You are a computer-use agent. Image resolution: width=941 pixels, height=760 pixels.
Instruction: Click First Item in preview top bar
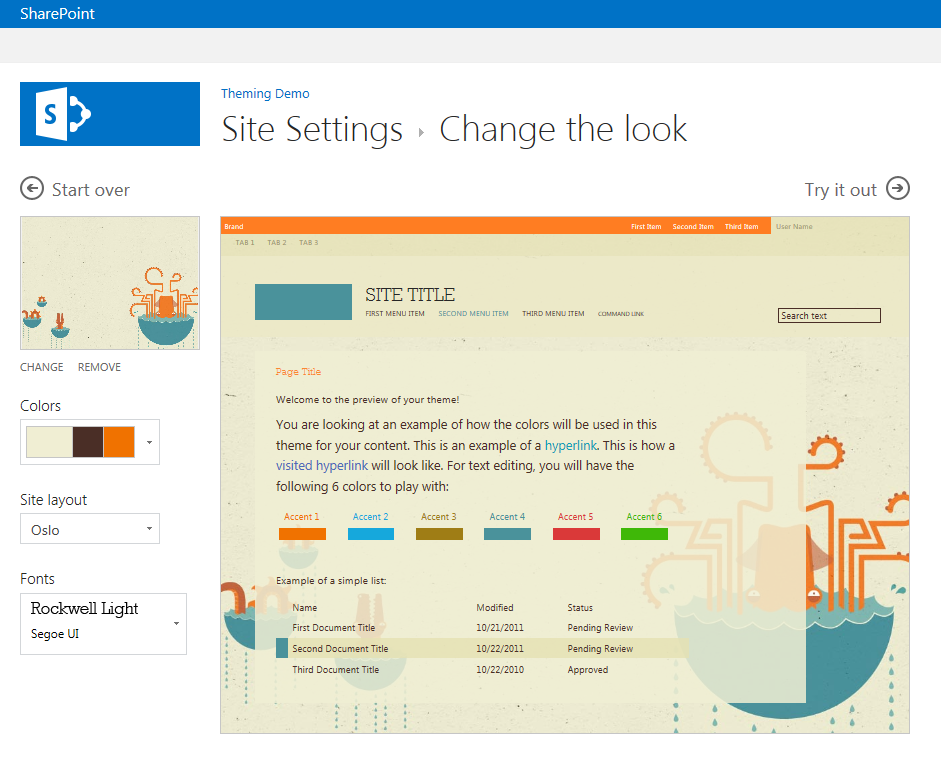[646, 226]
